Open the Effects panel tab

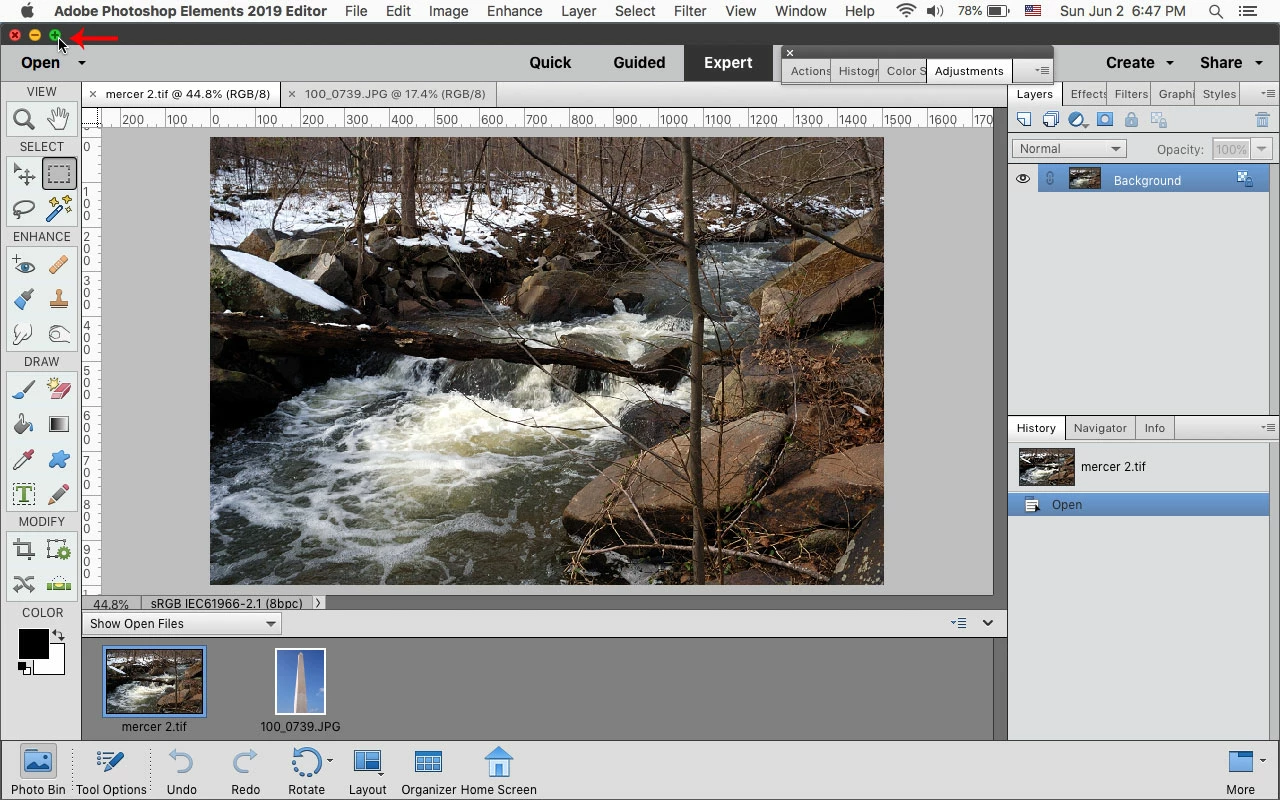pyautogui.click(x=1086, y=94)
